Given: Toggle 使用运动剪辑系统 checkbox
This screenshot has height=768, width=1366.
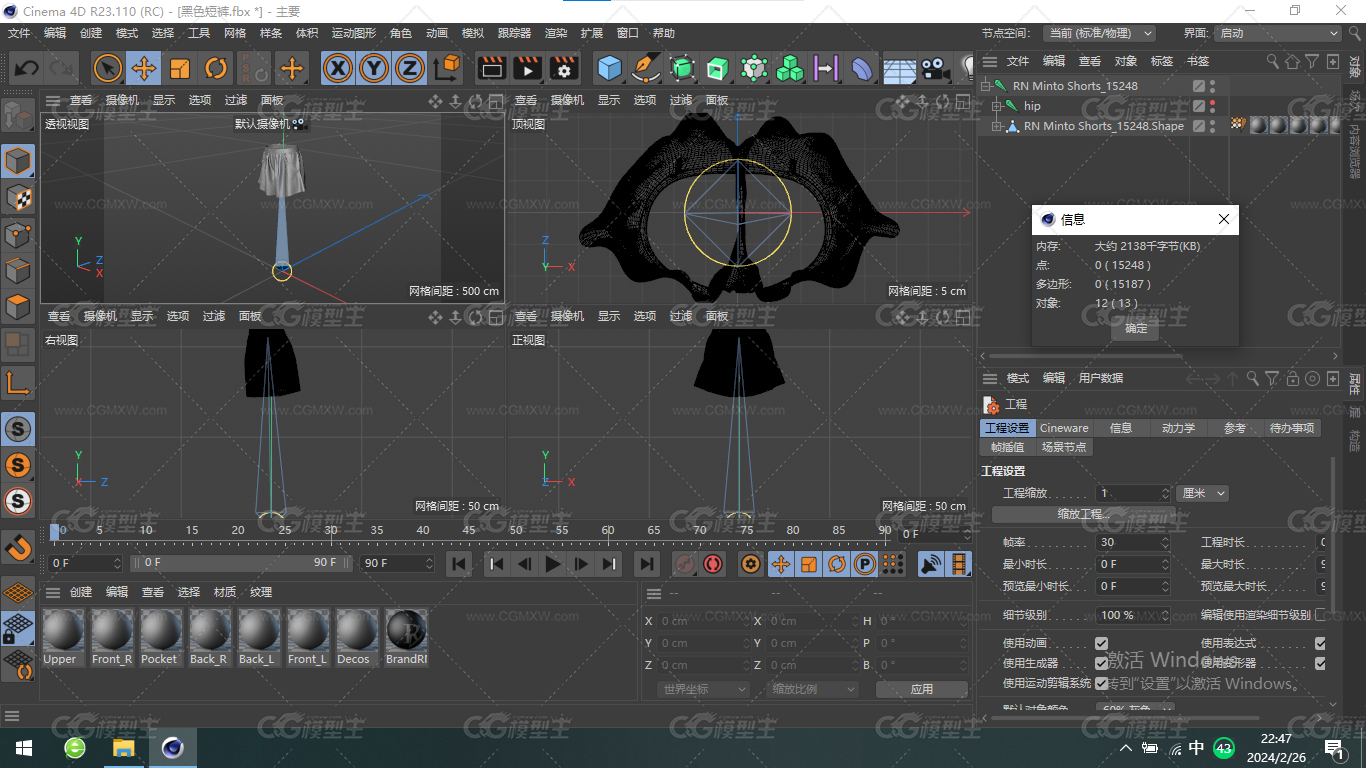Looking at the screenshot, I should [x=1101, y=683].
